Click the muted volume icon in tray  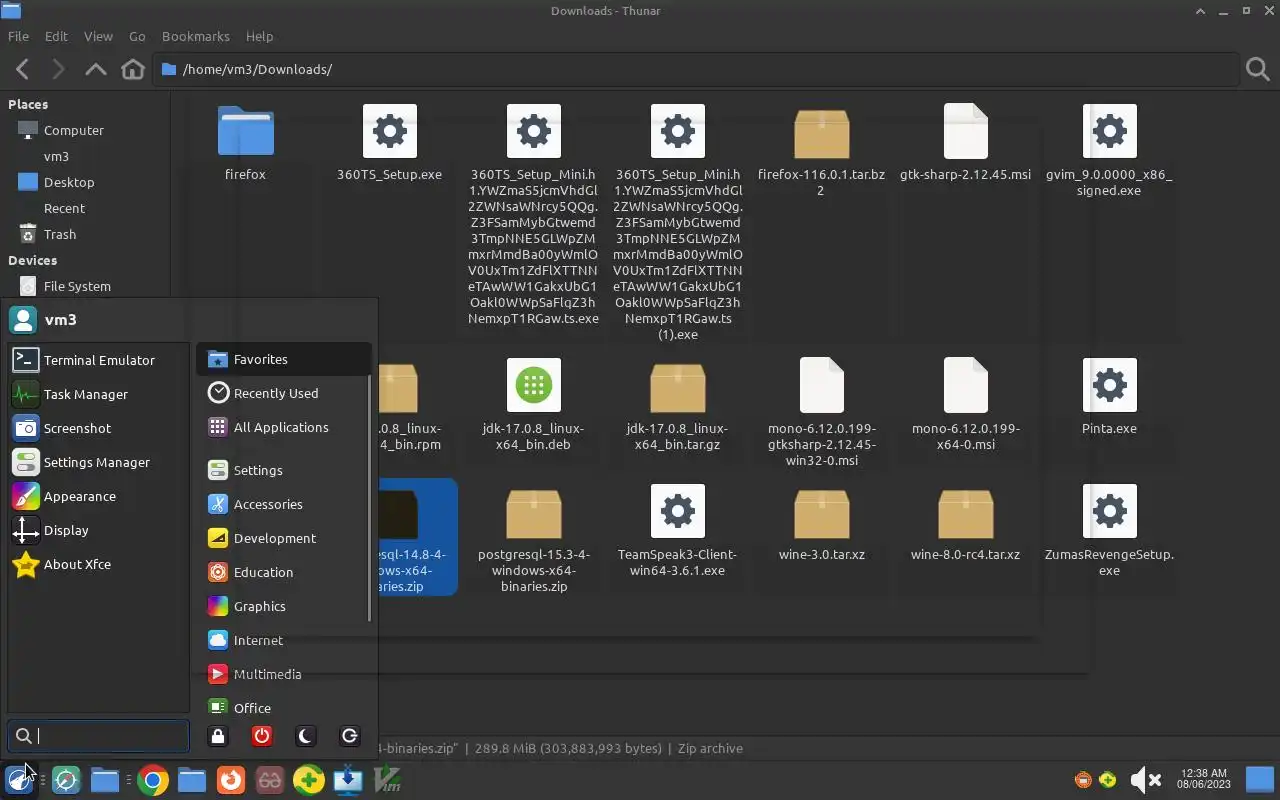click(x=1145, y=780)
